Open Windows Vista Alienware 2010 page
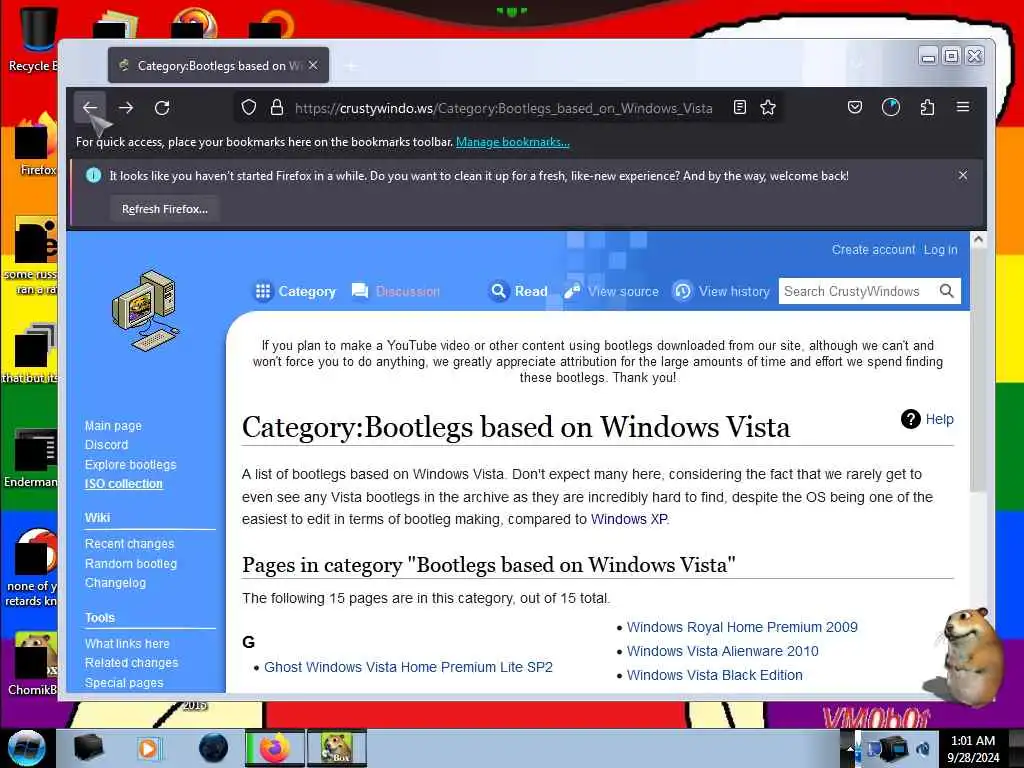The width and height of the screenshot is (1024, 768). click(722, 651)
